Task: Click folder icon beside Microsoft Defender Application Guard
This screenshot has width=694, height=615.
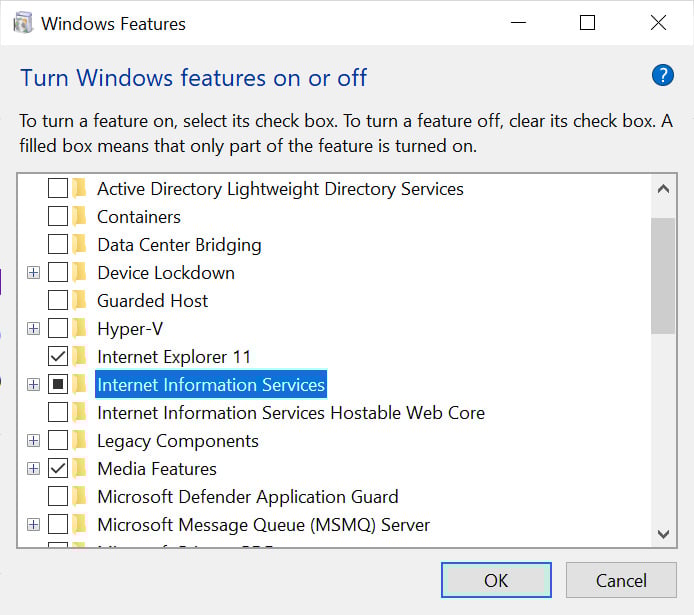Action: (x=80, y=496)
